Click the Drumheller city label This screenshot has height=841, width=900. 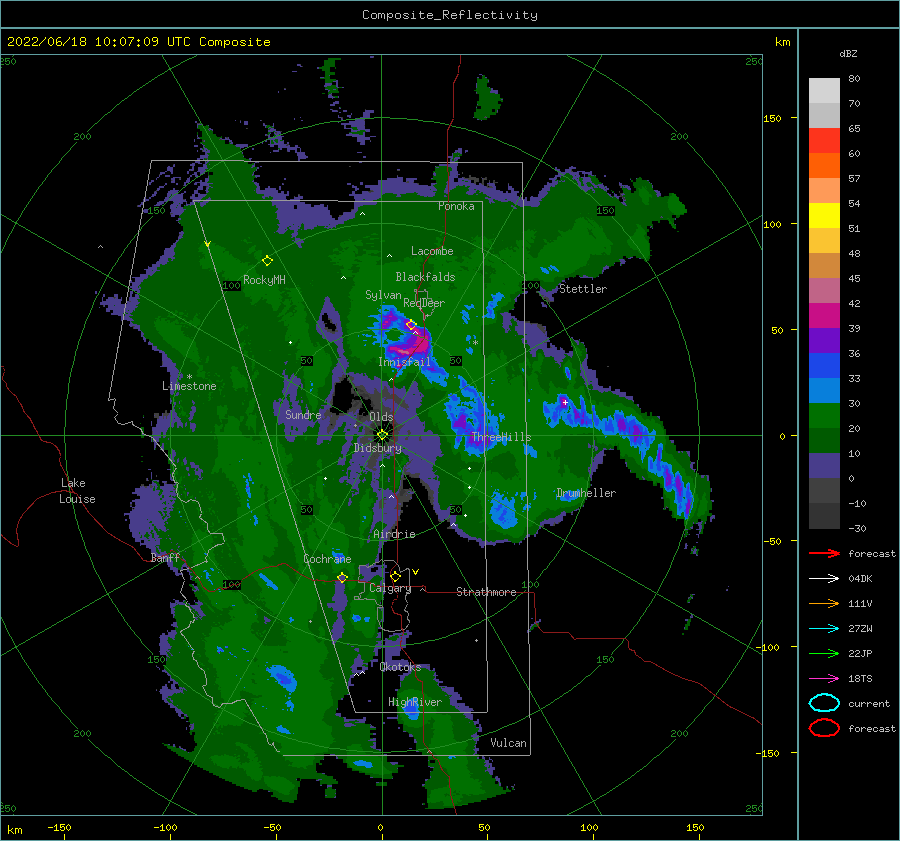(x=586, y=493)
